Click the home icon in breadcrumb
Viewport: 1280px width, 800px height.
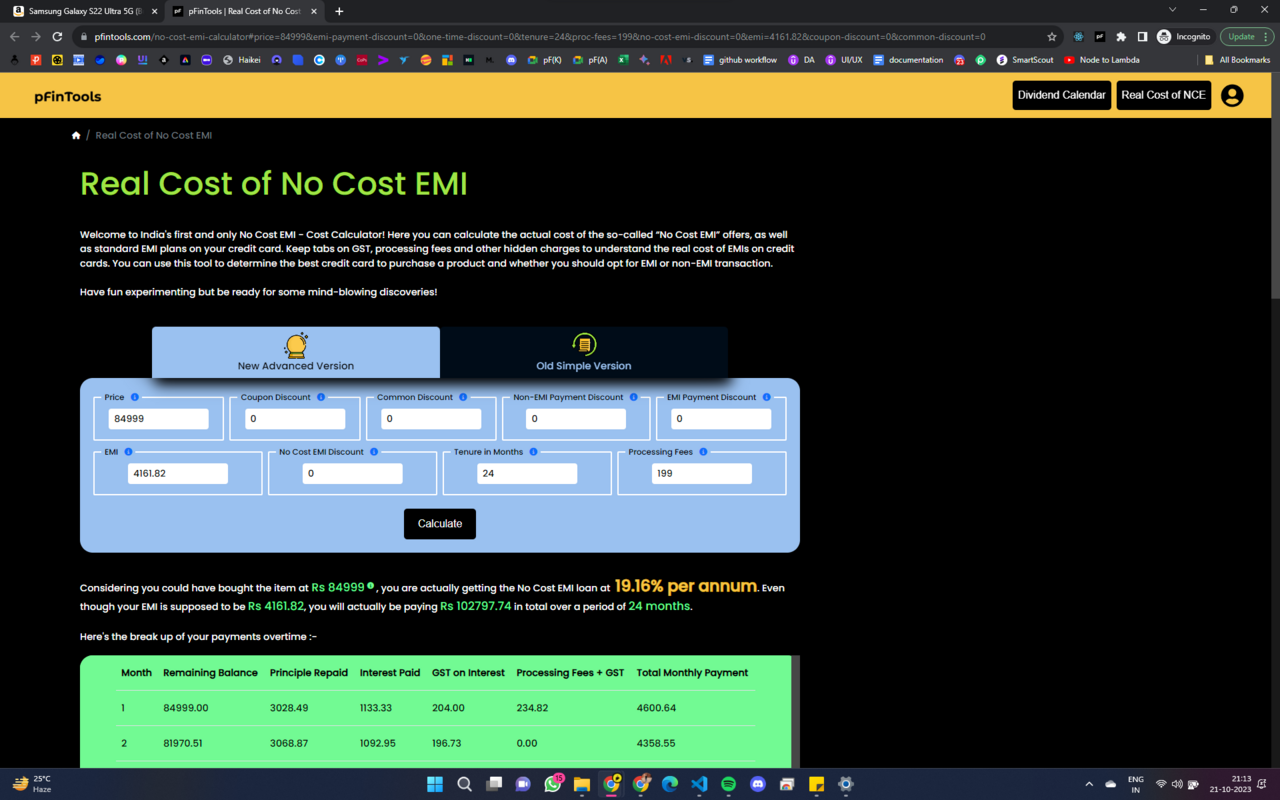pyautogui.click(x=76, y=135)
